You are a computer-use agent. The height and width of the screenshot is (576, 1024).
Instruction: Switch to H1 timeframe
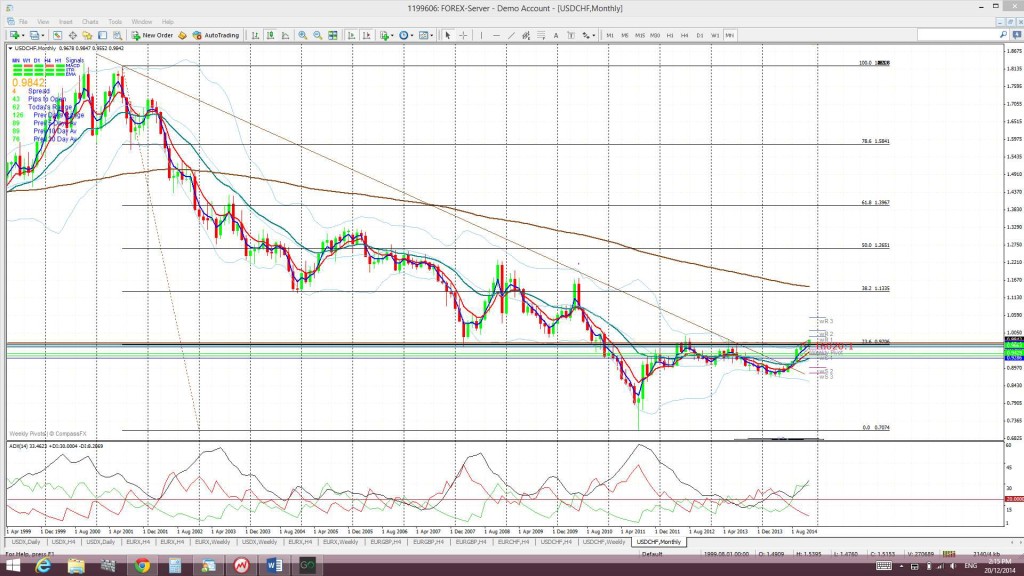(670, 35)
